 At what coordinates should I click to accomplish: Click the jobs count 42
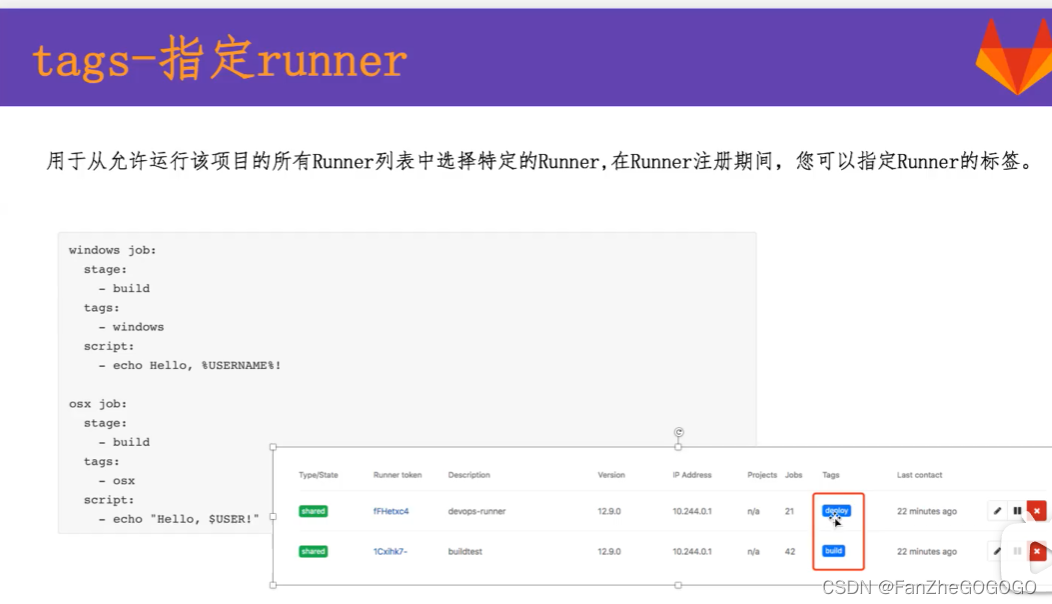[x=790, y=552]
